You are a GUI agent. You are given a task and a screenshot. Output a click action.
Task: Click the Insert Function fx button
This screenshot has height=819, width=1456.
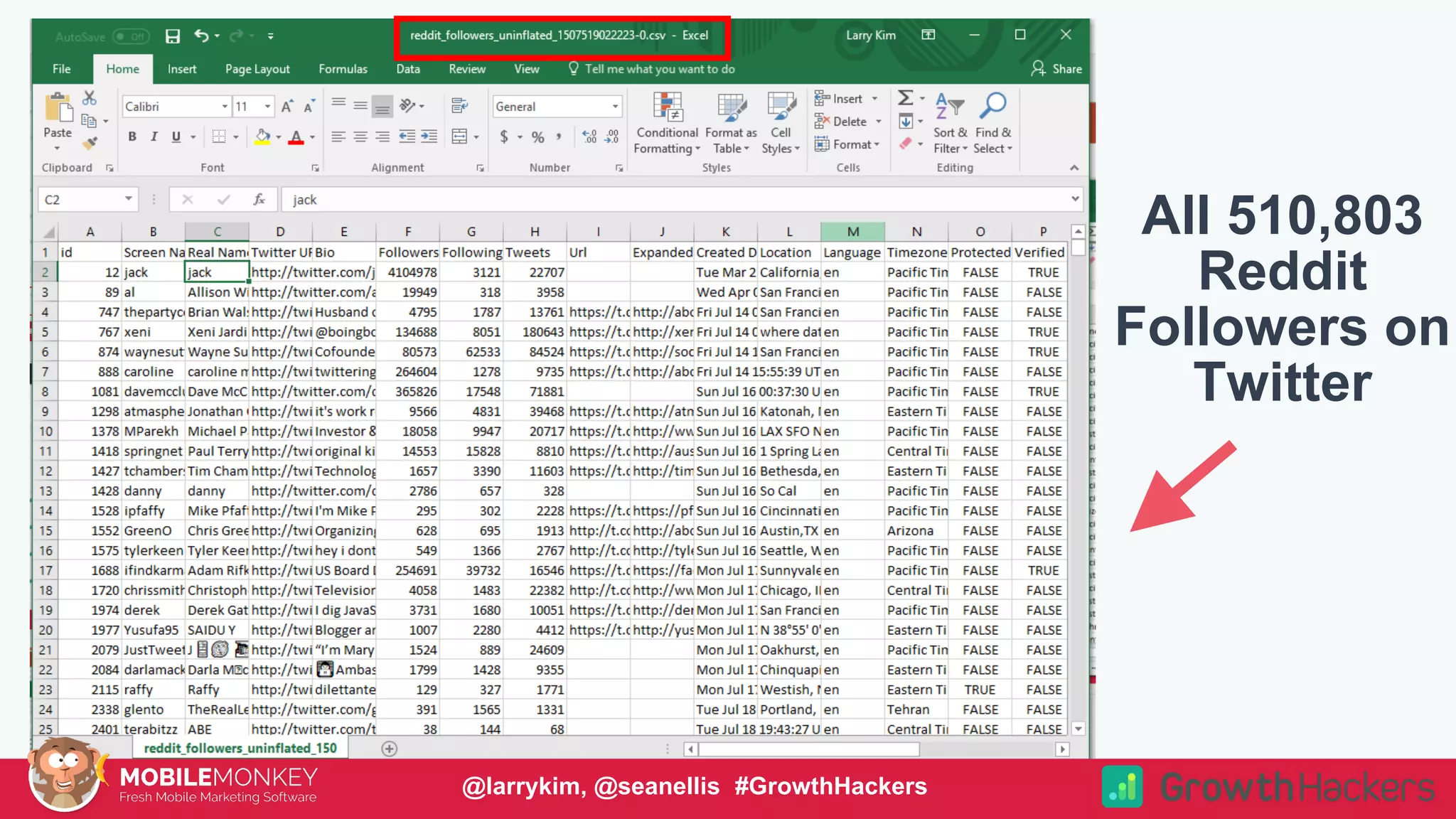[259, 200]
